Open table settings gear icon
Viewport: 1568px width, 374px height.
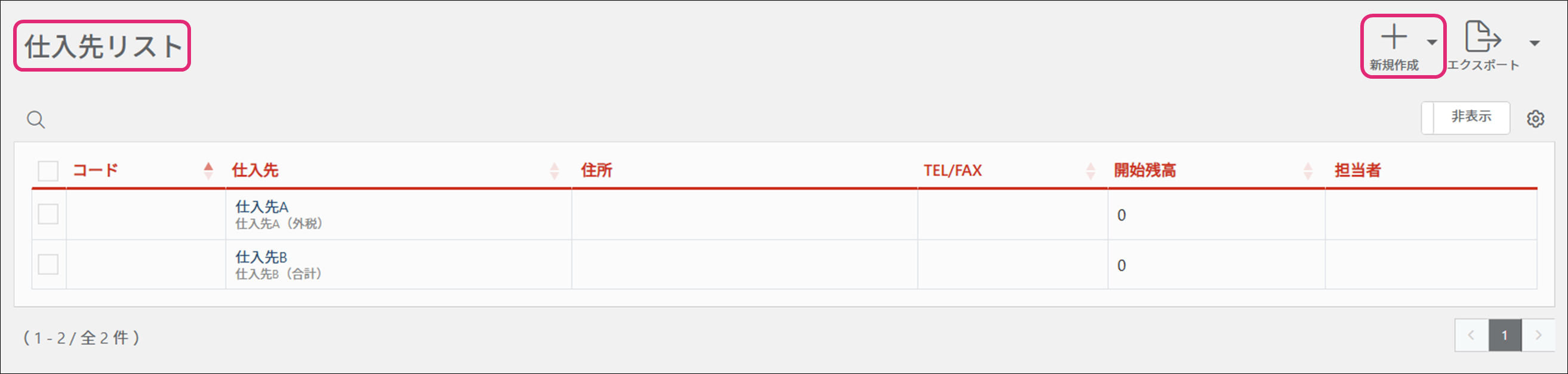(x=1535, y=119)
